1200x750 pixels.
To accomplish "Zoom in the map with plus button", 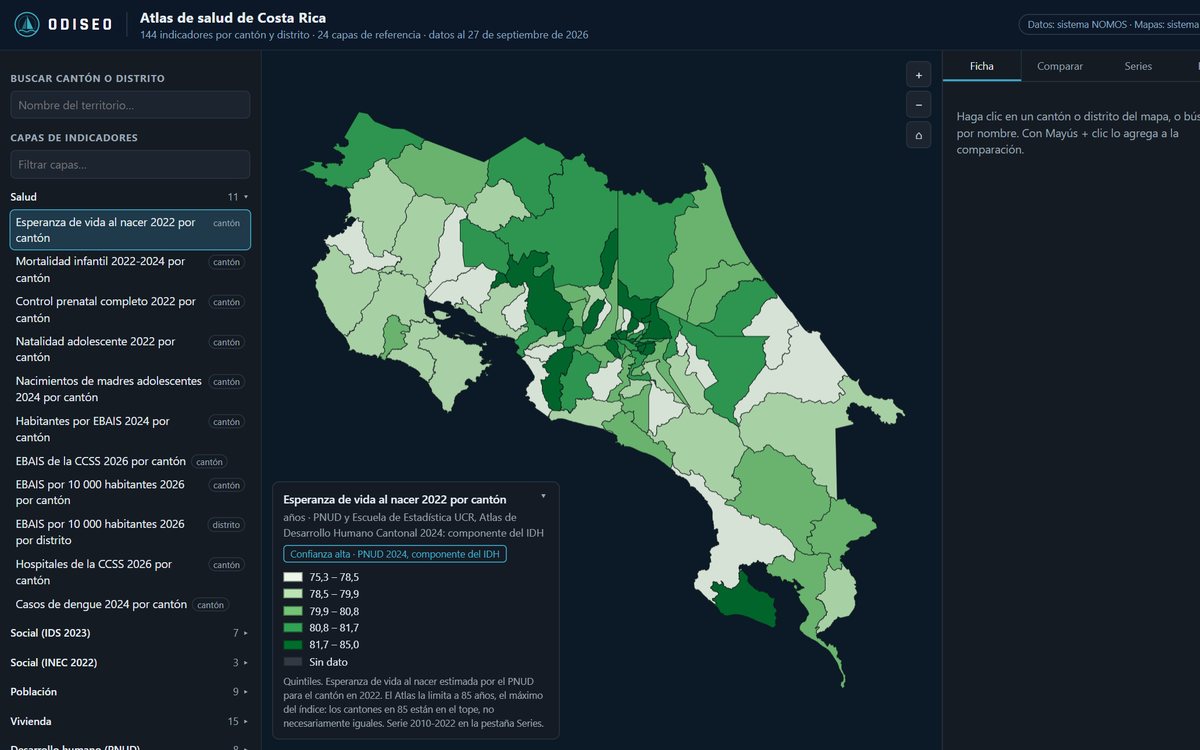I will point(919,75).
